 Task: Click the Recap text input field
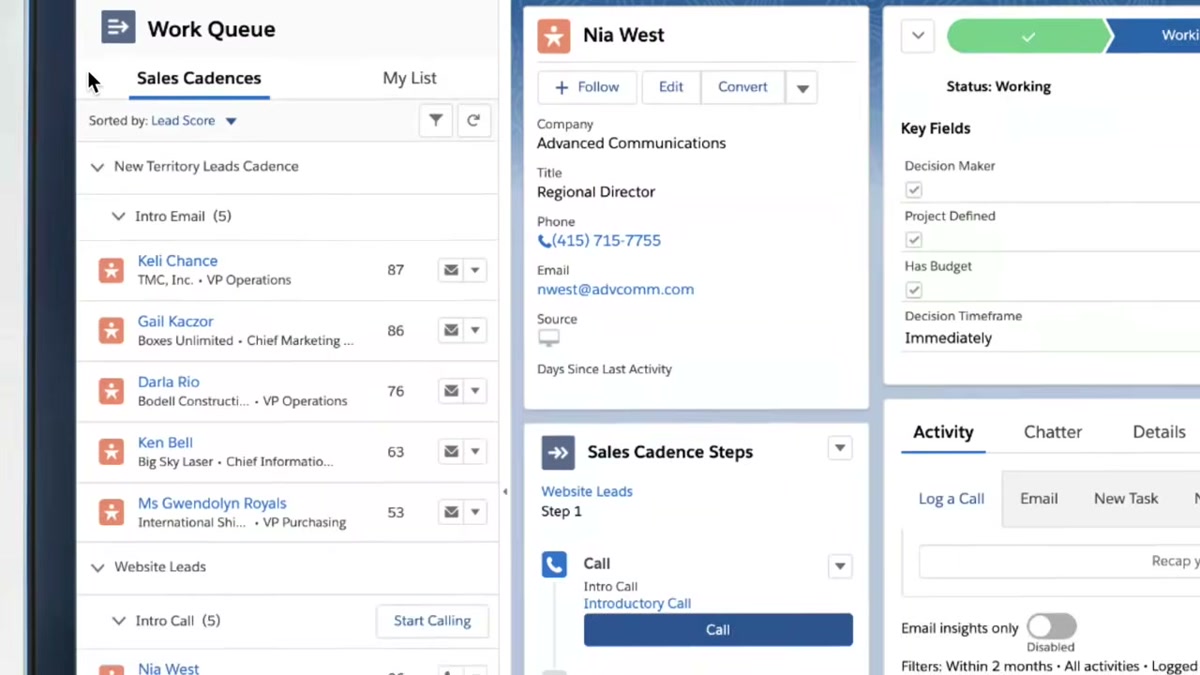[1059, 562]
